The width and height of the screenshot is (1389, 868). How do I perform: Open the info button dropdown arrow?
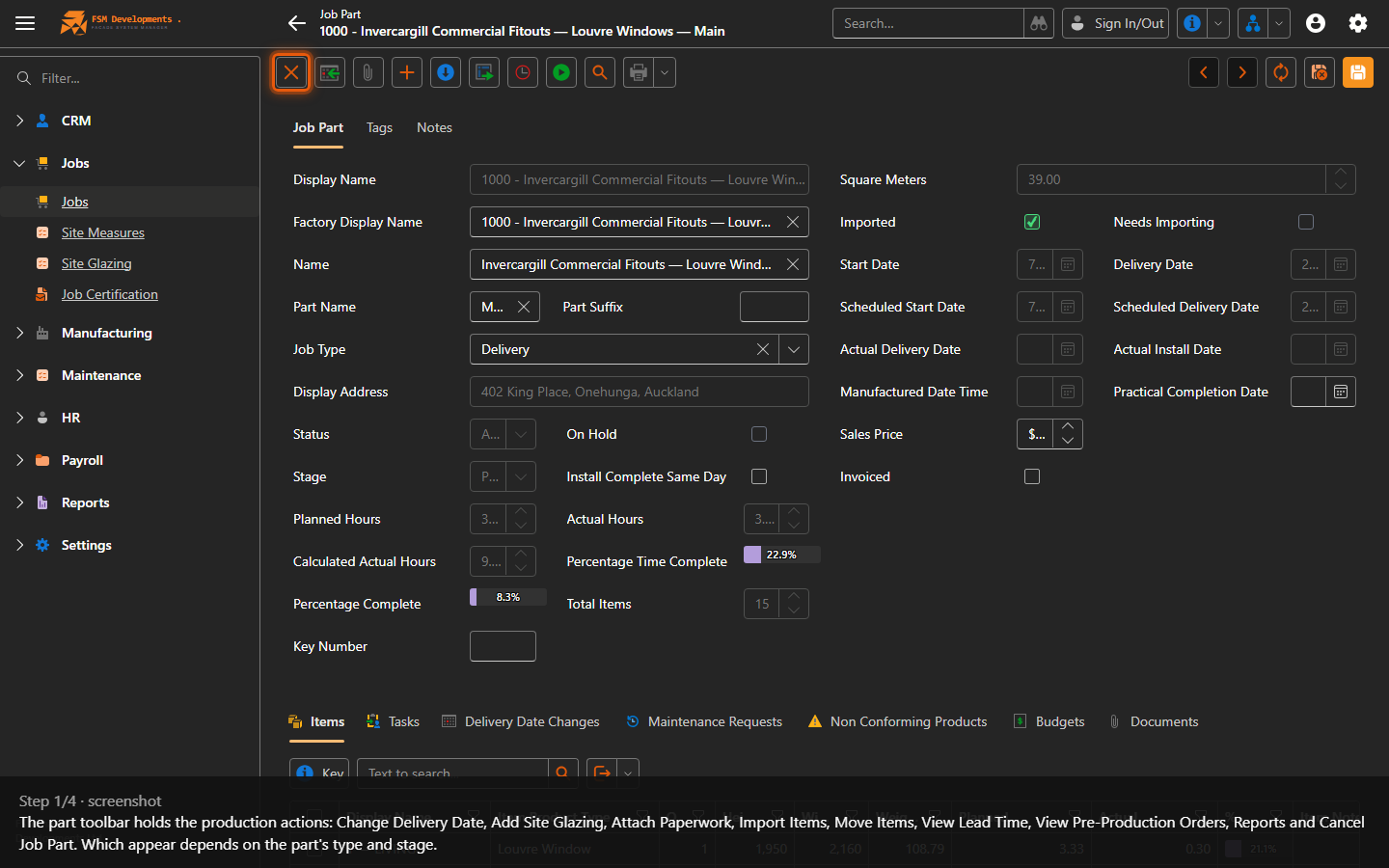point(1218,23)
